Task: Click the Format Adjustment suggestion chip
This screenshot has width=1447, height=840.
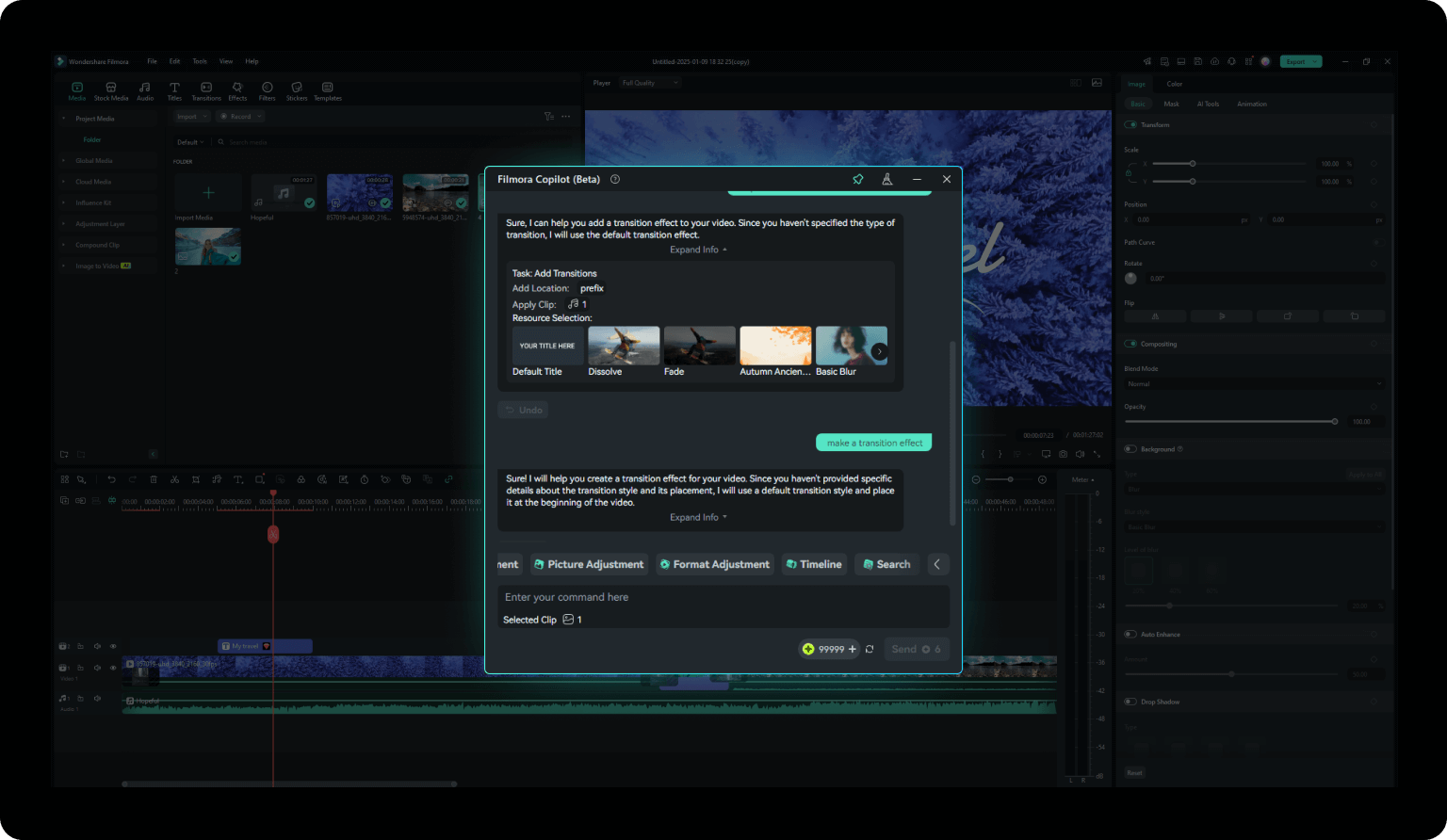Action: pos(715,564)
